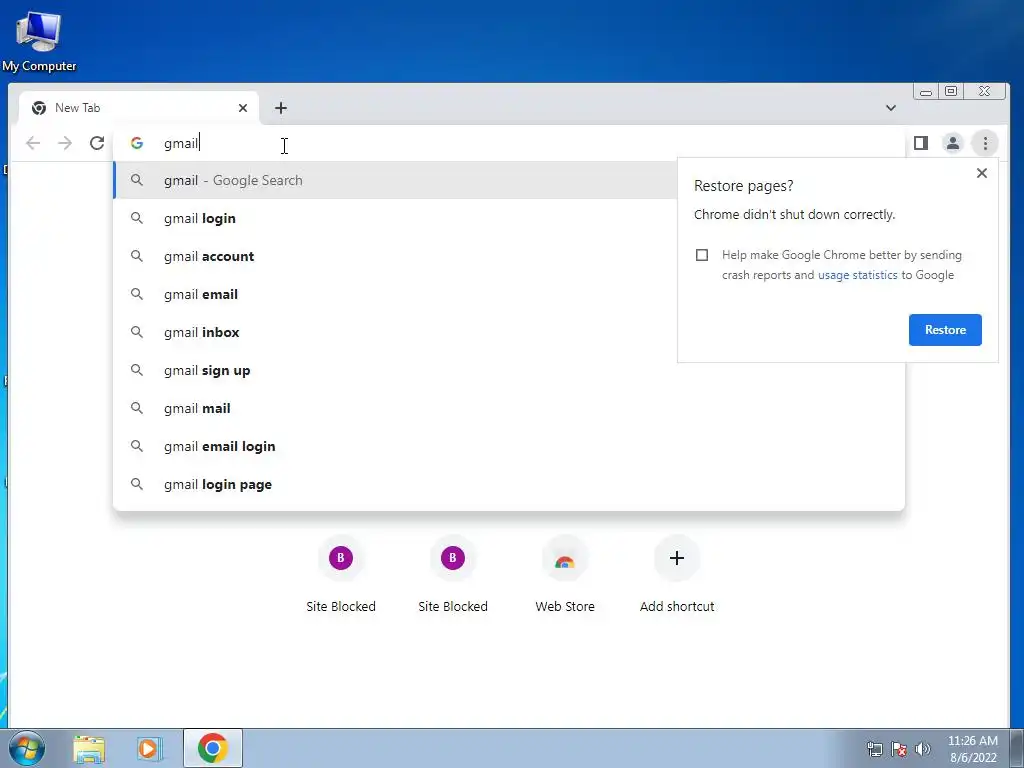Choose the gmail mail suggestion
Viewport: 1024px width, 768px height.
click(509, 408)
